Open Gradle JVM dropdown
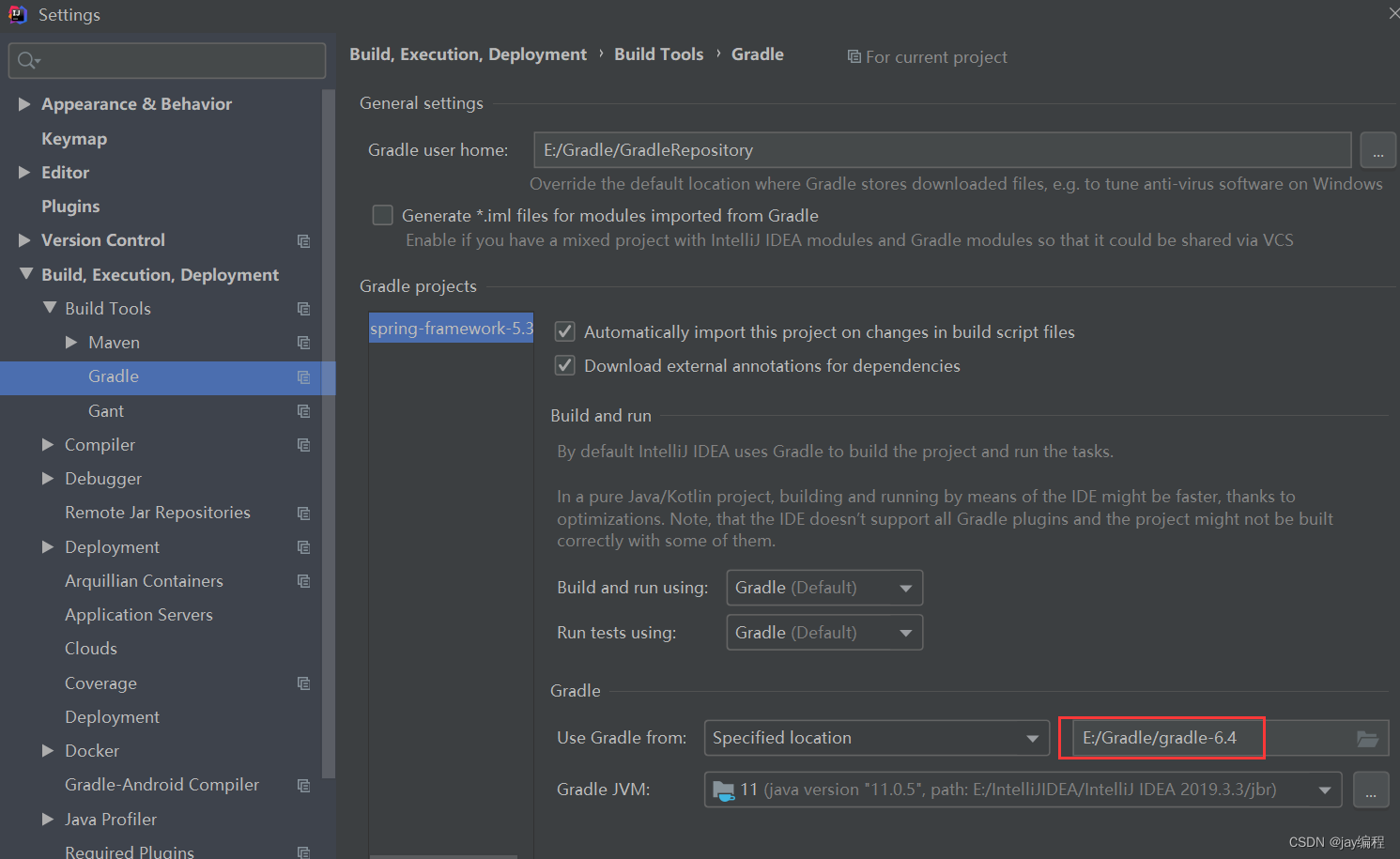The height and width of the screenshot is (859, 1400). click(x=1023, y=790)
